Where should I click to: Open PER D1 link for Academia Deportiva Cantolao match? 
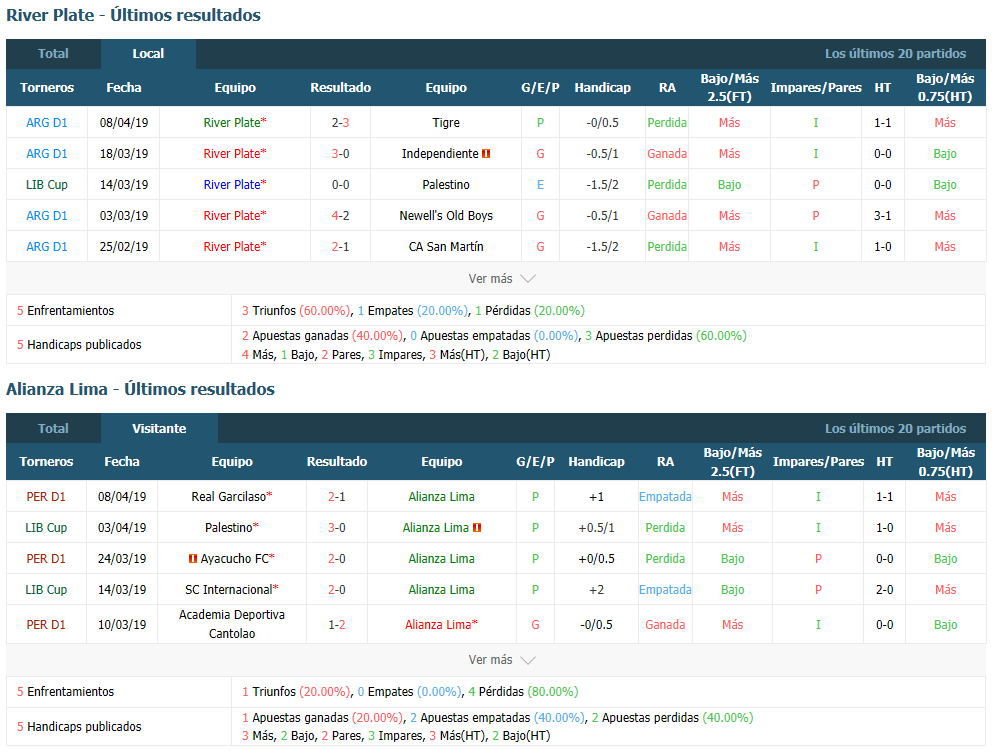(46, 625)
